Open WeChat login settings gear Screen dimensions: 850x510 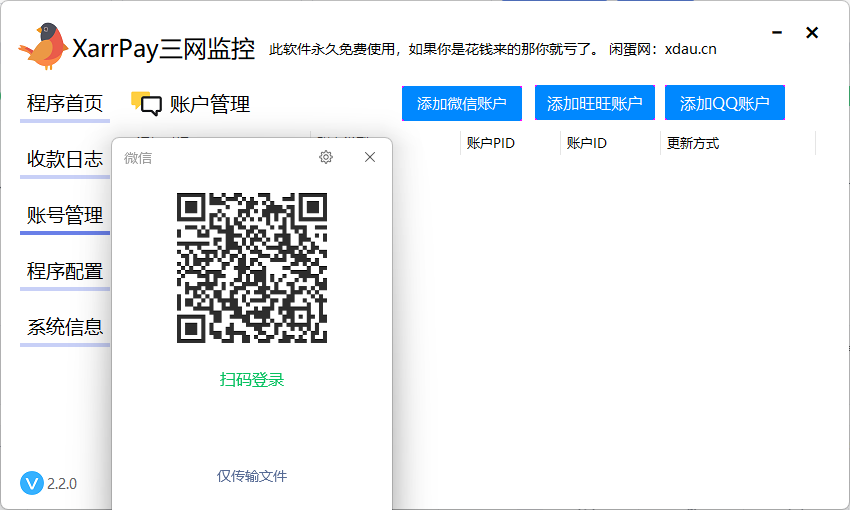(x=326, y=157)
